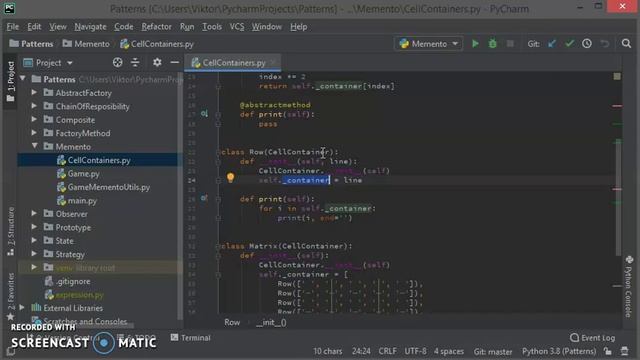Expand the Prototype folder
Viewport: 640px width, 360px height.
[x=34, y=227]
